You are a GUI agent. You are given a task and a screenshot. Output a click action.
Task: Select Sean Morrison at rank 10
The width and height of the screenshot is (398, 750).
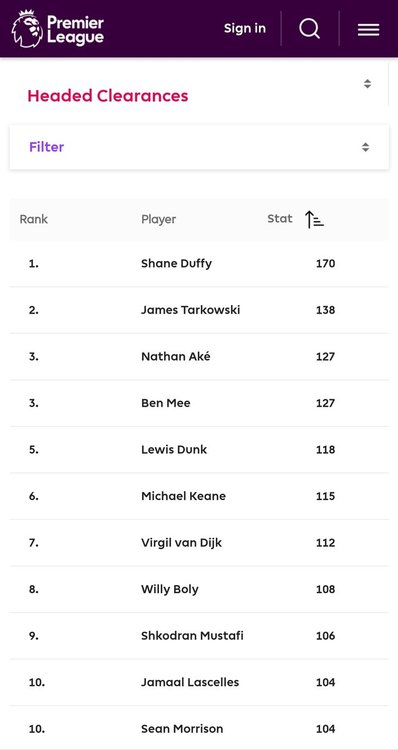tap(182, 729)
